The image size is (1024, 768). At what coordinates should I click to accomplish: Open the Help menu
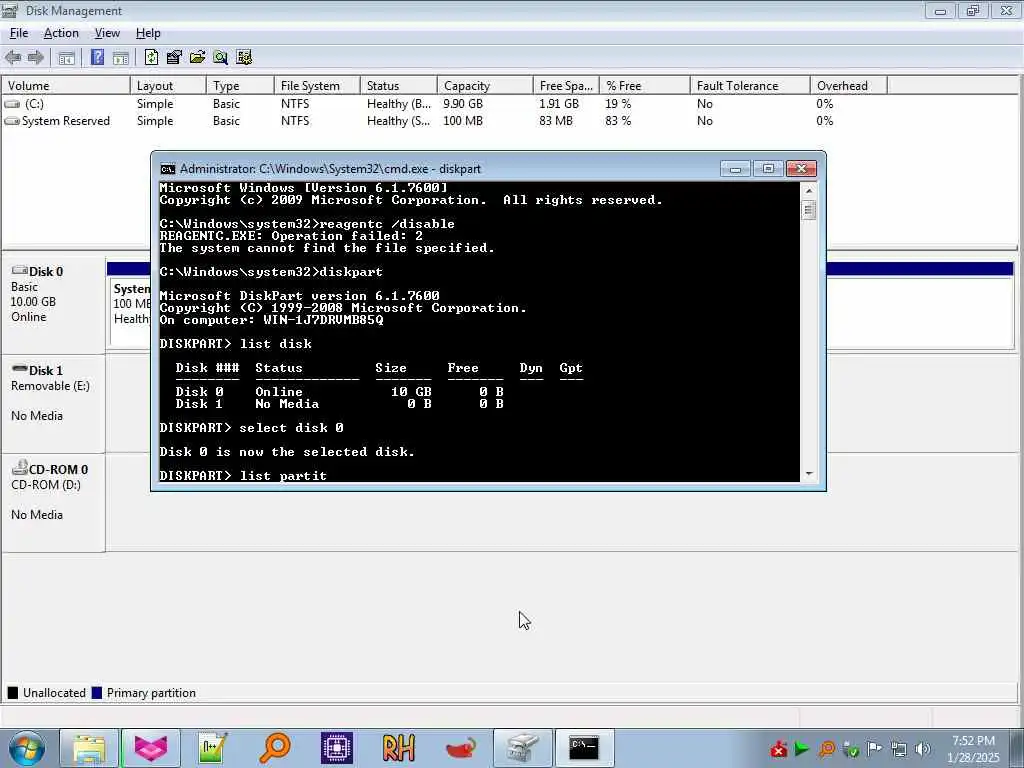(148, 33)
